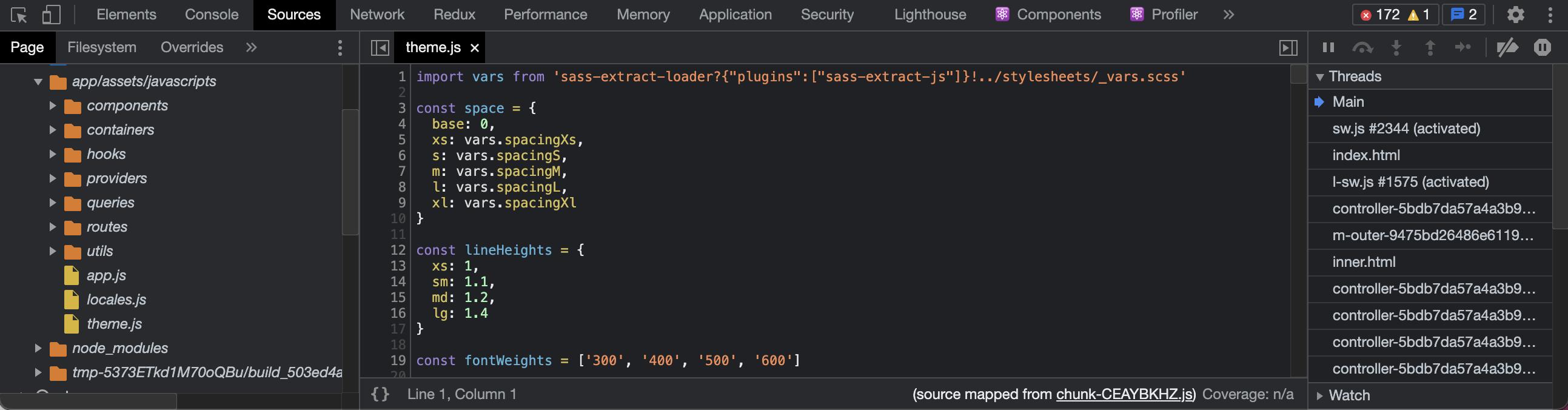Show more DevTools tabs chevron
The height and width of the screenshot is (410, 1568).
click(1228, 15)
